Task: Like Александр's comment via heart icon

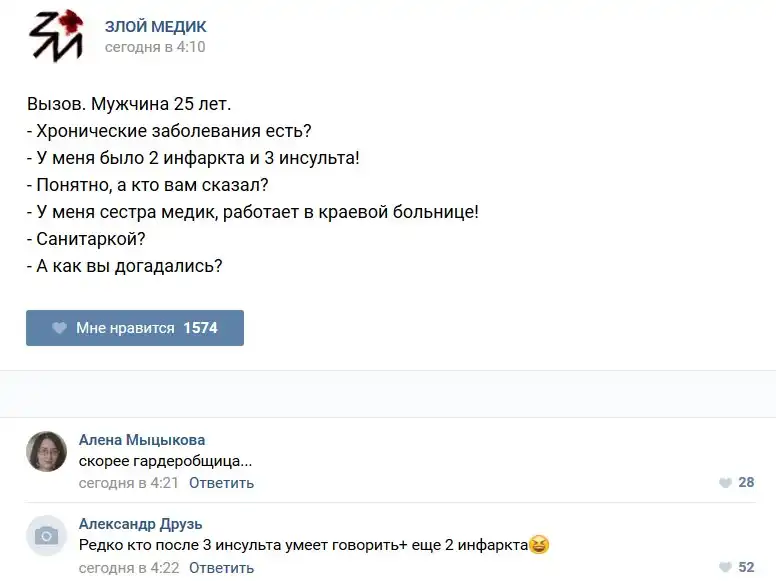Action: [x=725, y=567]
